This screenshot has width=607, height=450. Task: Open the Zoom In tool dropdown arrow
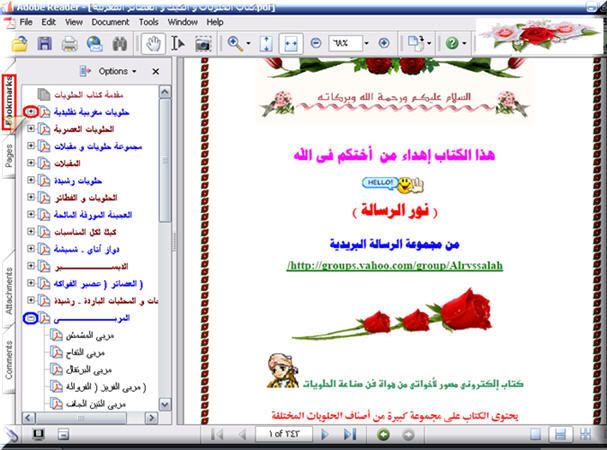coord(248,43)
